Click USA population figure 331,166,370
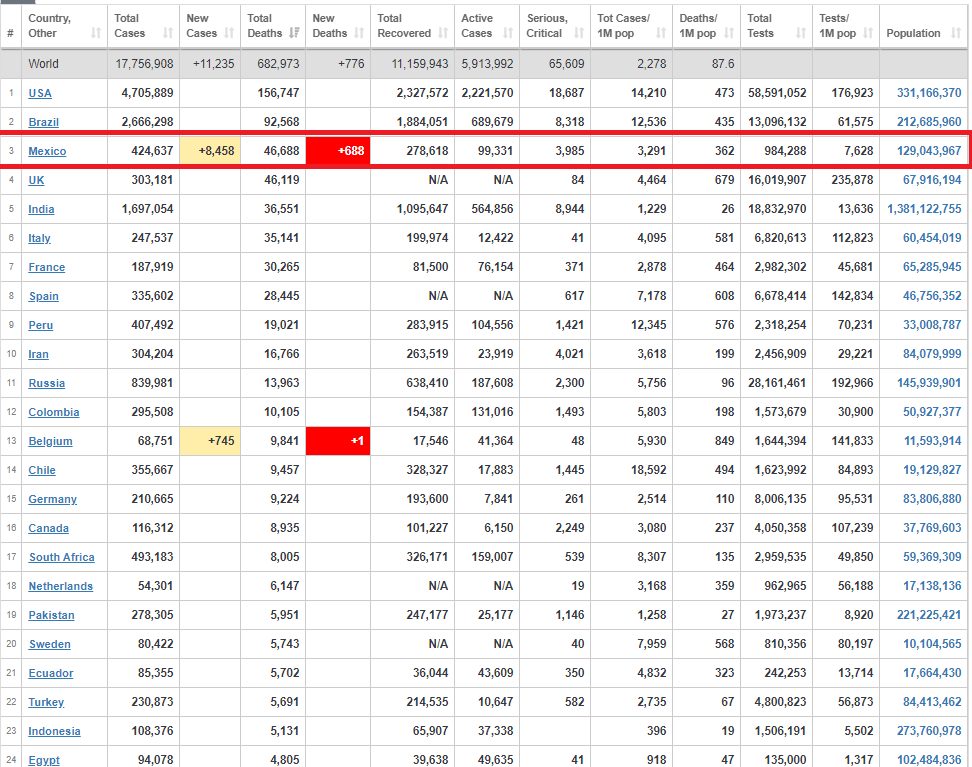Viewport: 972px width, 767px height. point(929,93)
